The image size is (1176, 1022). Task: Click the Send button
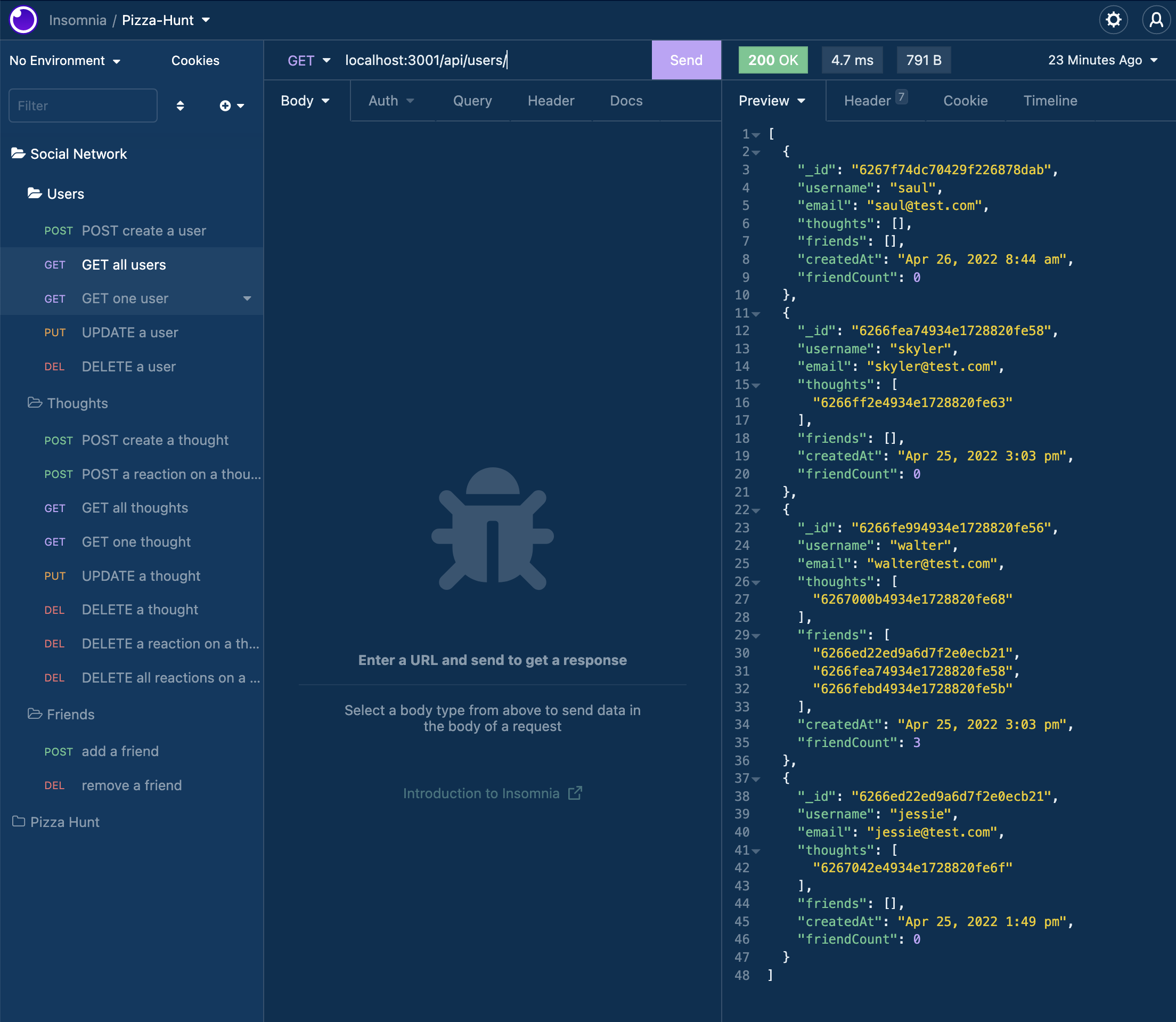[x=687, y=60]
